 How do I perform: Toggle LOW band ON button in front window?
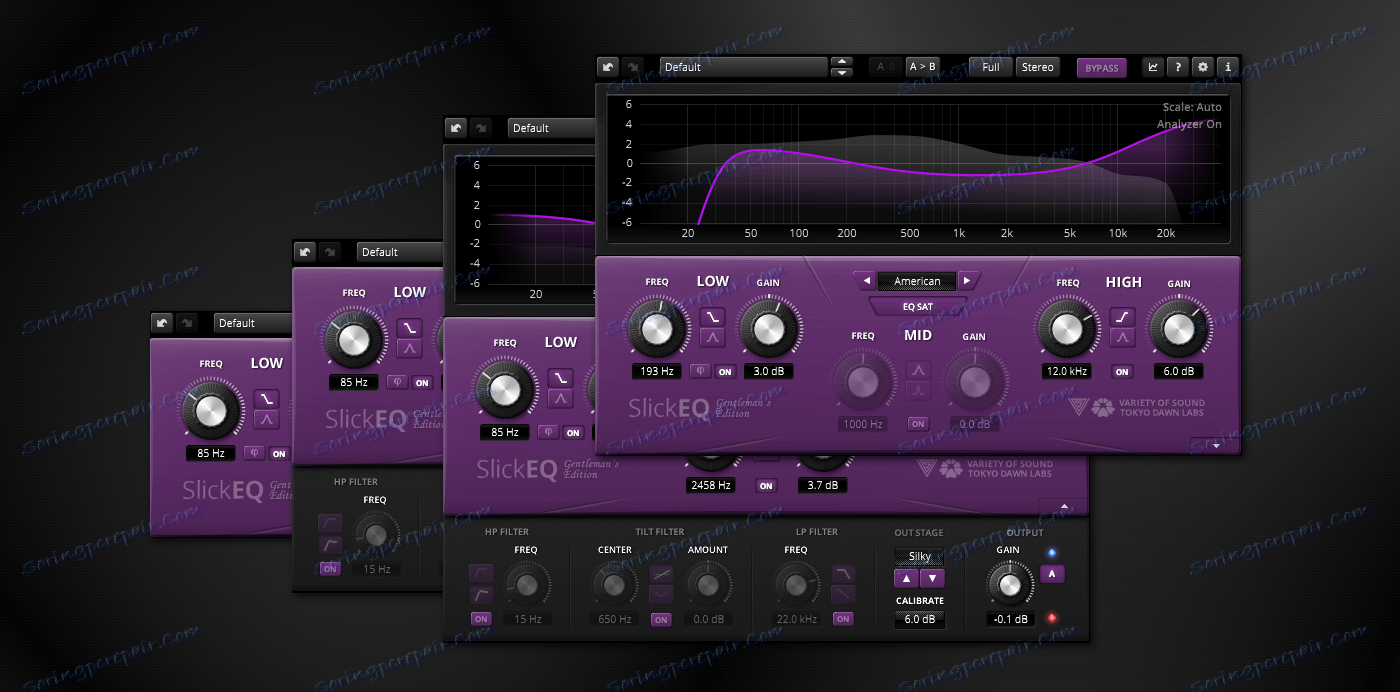pyautogui.click(x=725, y=371)
